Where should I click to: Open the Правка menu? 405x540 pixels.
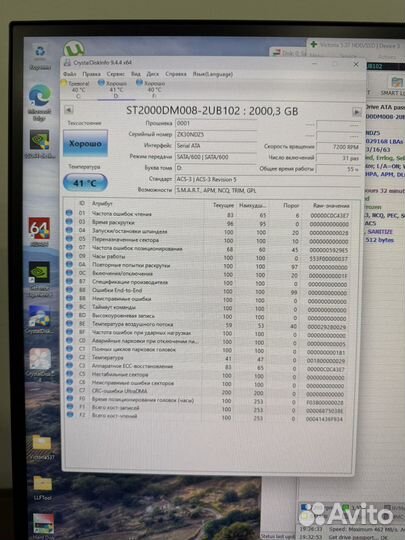(x=91, y=74)
